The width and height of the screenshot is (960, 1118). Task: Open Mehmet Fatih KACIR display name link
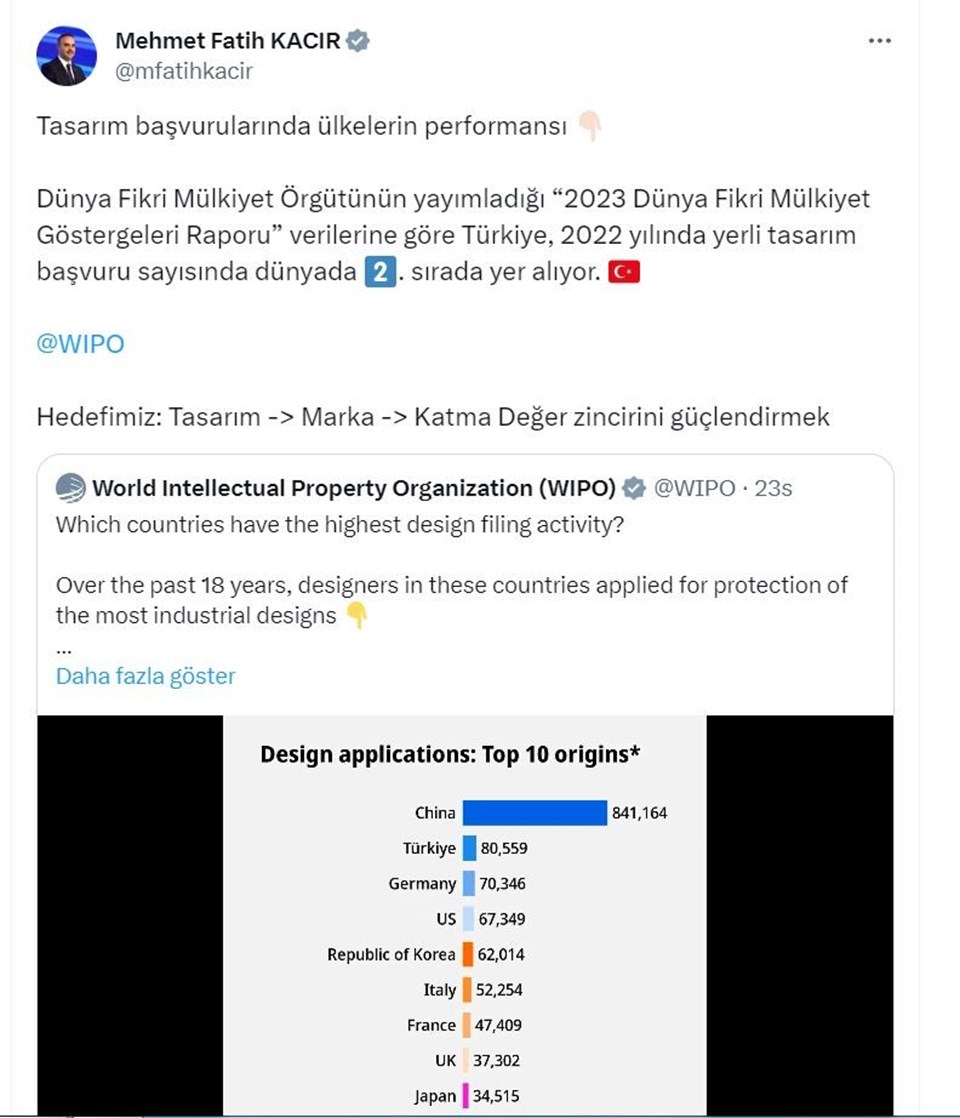coord(228,41)
